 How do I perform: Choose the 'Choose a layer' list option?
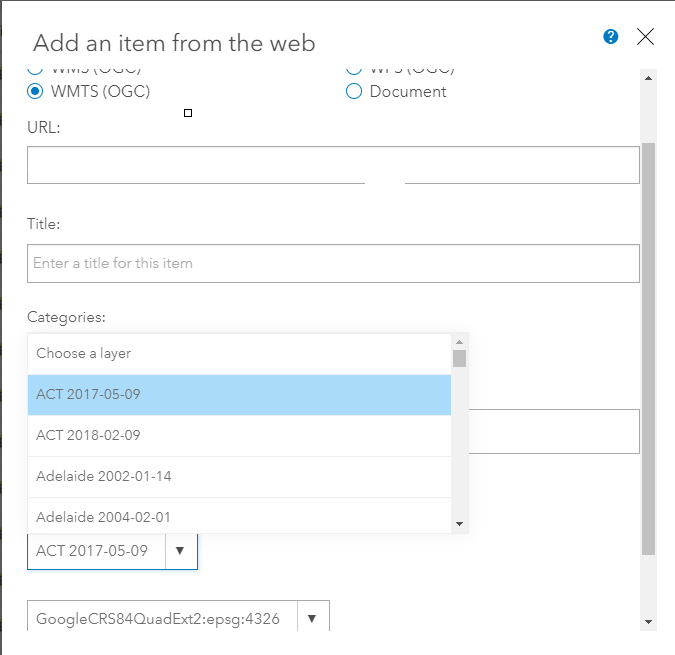[x=239, y=354]
